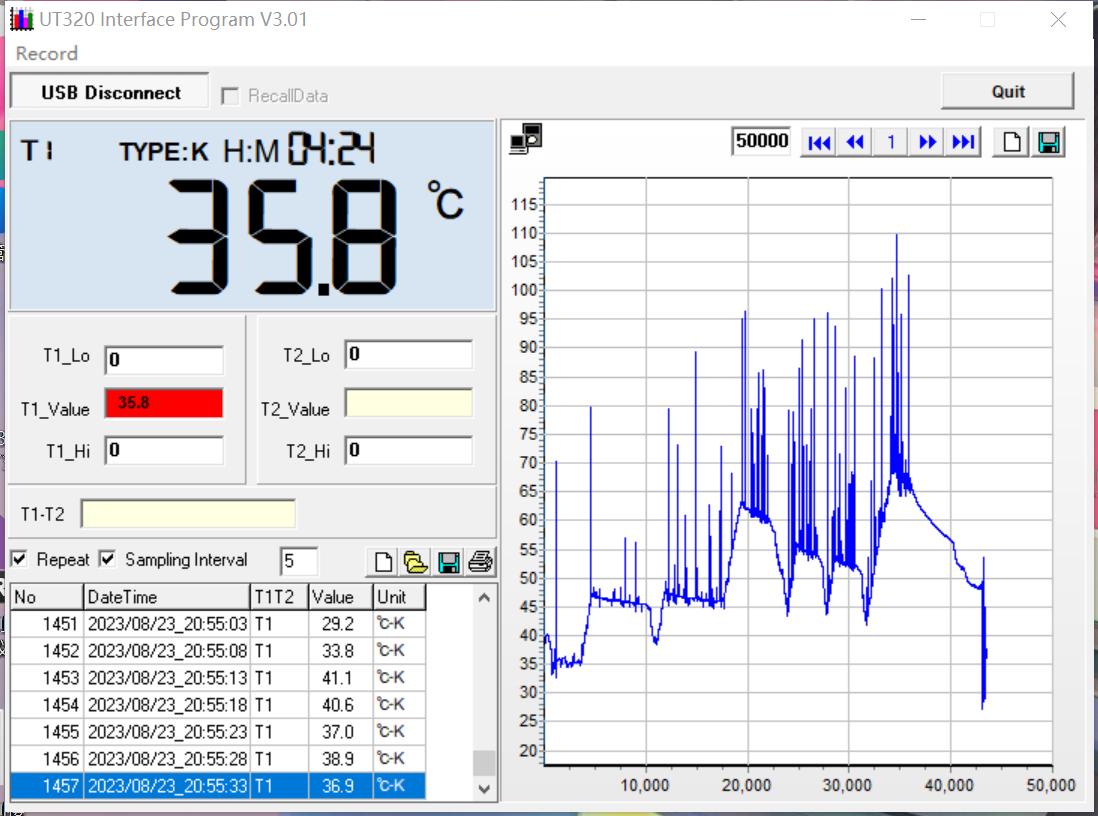Enable the RecallData checkbox
1098x816 pixels.
(x=230, y=96)
